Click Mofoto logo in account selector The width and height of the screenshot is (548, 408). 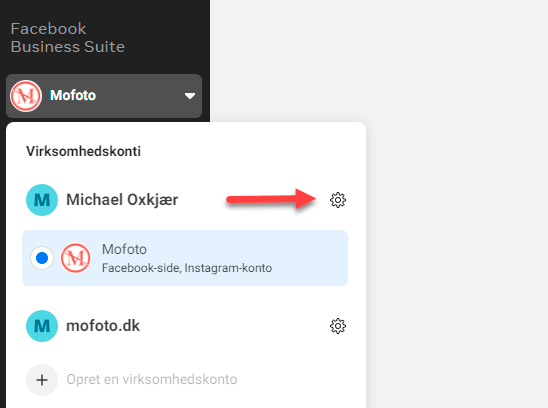[x=26, y=96]
